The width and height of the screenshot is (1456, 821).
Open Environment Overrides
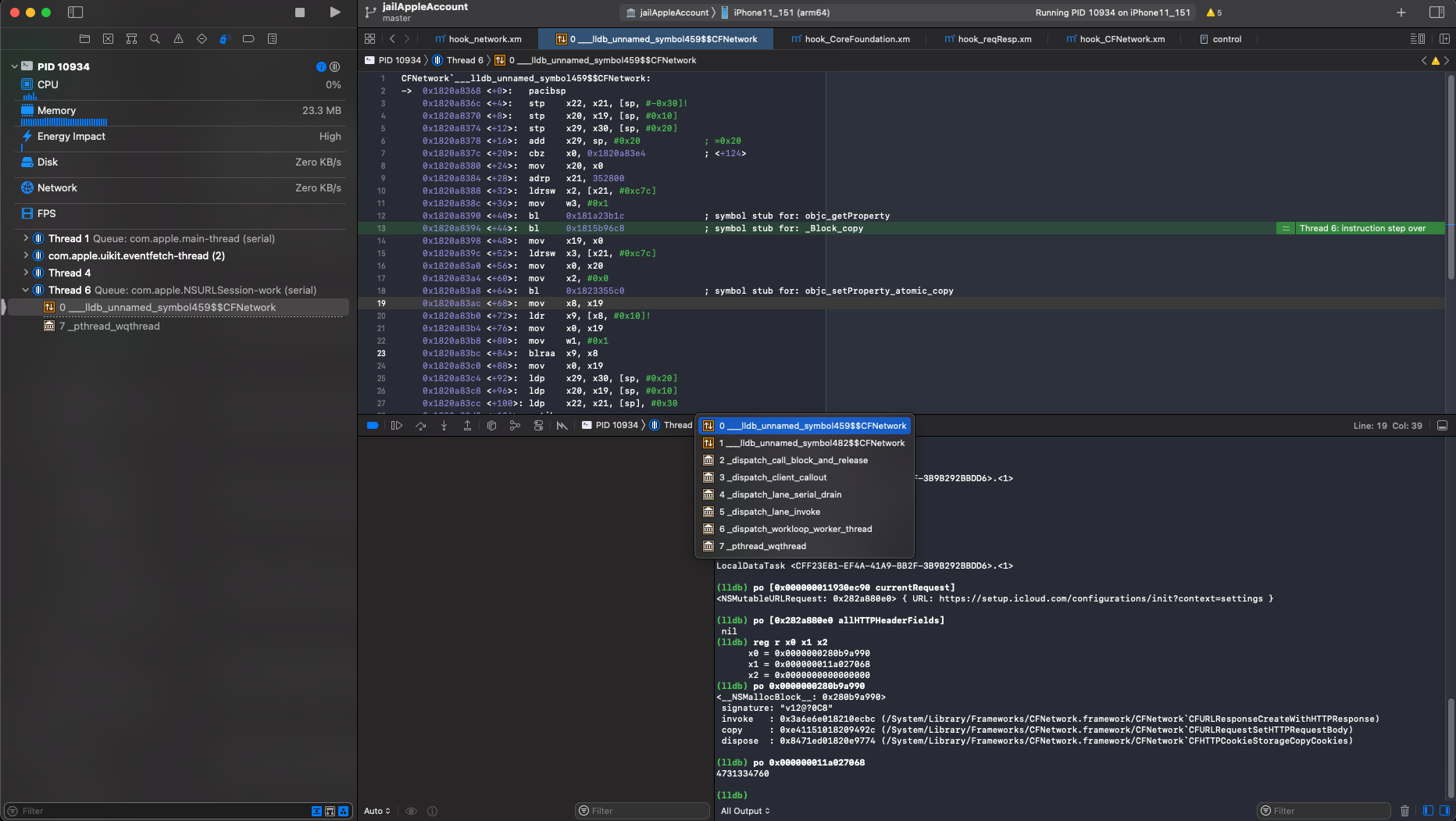[538, 426]
